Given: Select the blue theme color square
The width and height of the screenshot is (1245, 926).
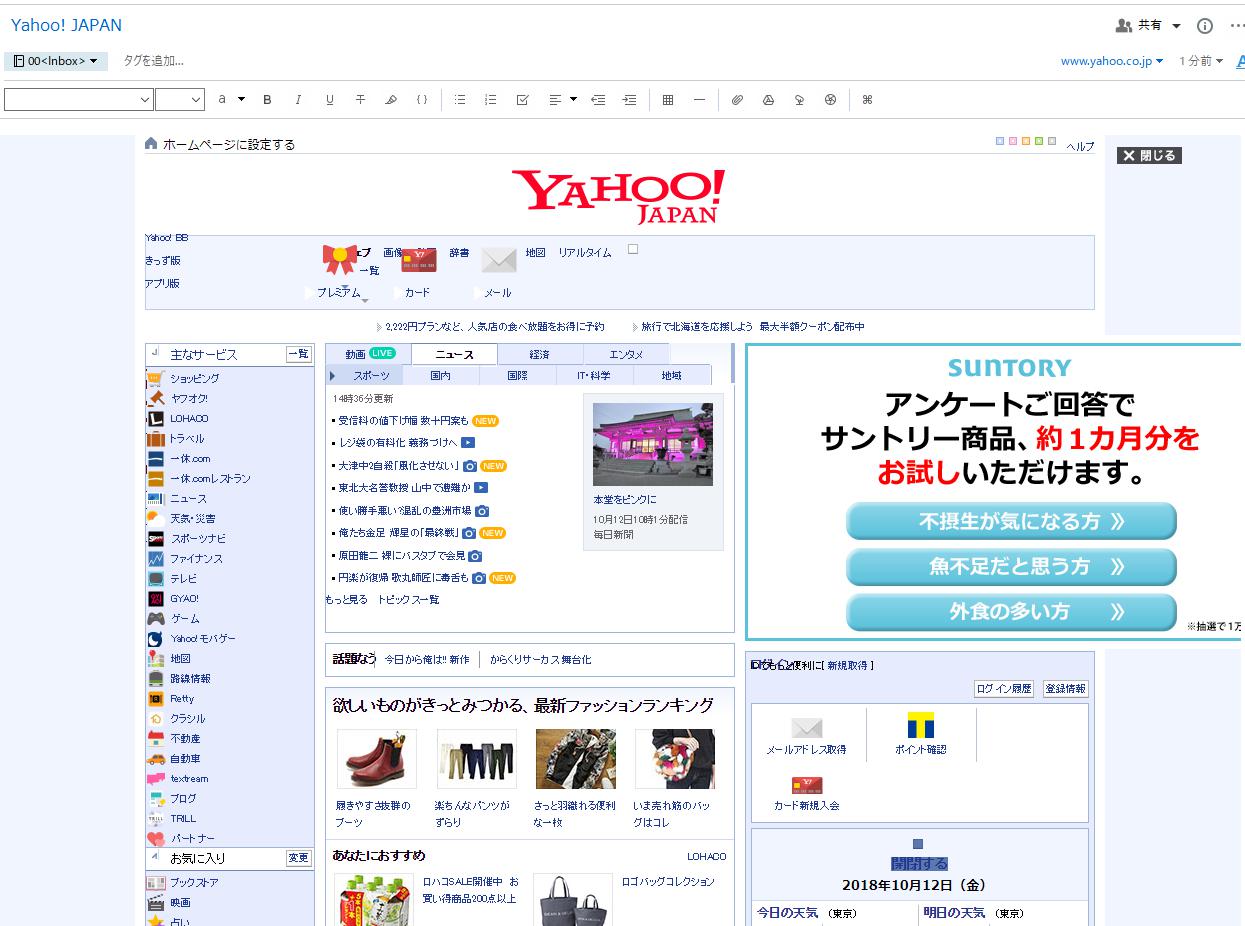Looking at the screenshot, I should tap(1000, 141).
